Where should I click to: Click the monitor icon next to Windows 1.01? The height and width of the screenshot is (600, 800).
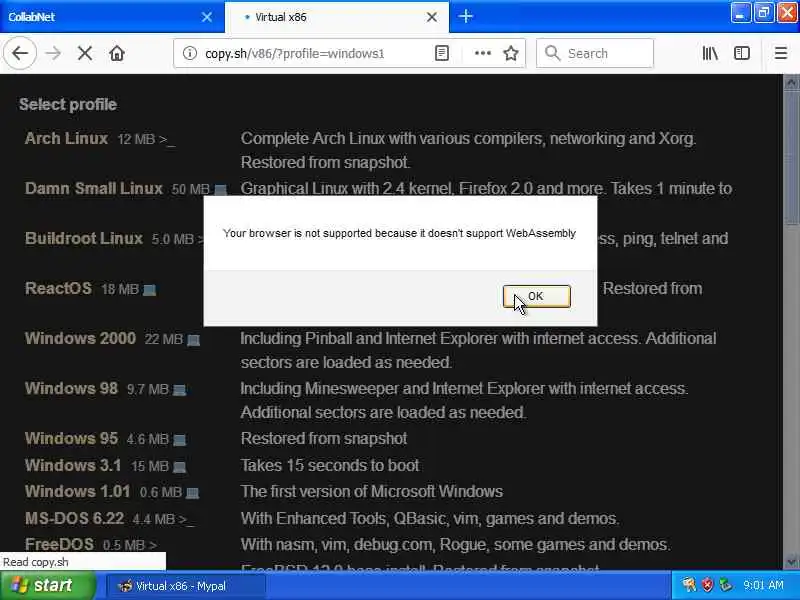(x=192, y=493)
